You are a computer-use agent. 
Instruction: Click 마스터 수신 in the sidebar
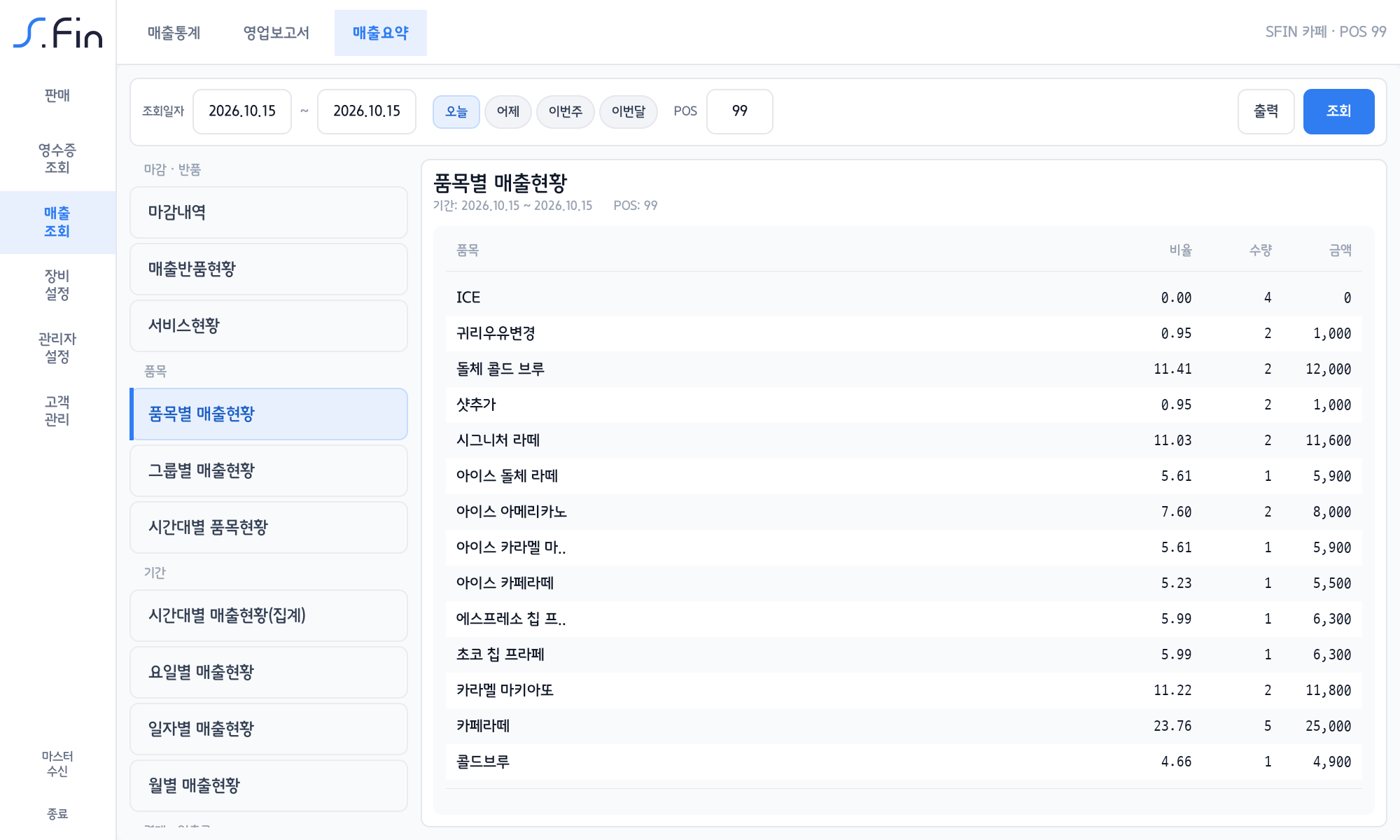[x=57, y=764]
